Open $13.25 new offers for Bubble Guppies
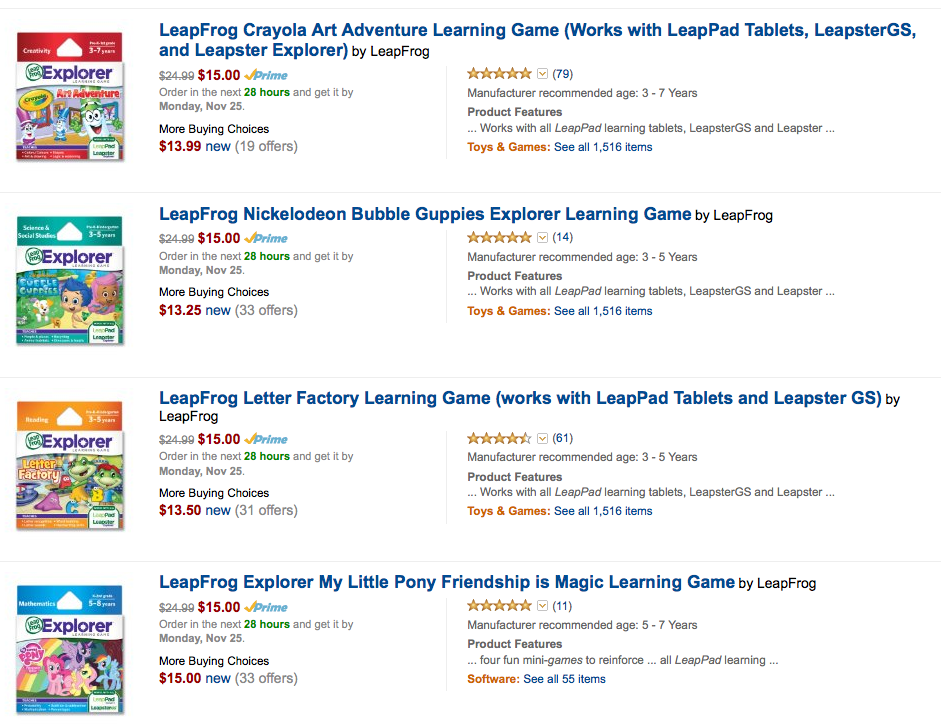This screenshot has height=725, width=941. (x=195, y=310)
